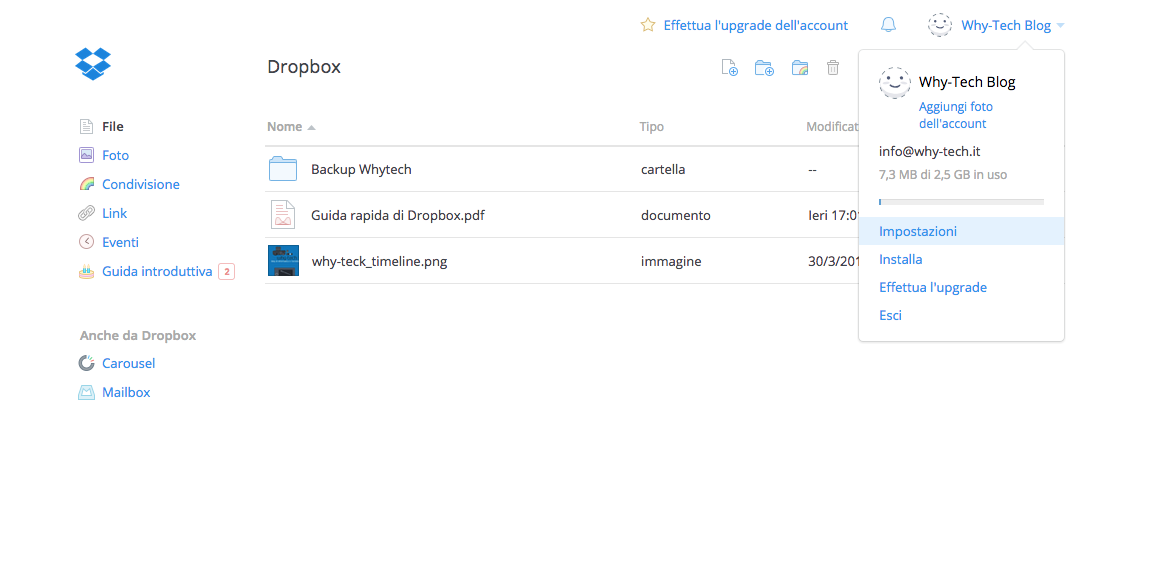Open Mailbox link
Screen dimensions: 1157x574
pyautogui.click(x=126, y=393)
